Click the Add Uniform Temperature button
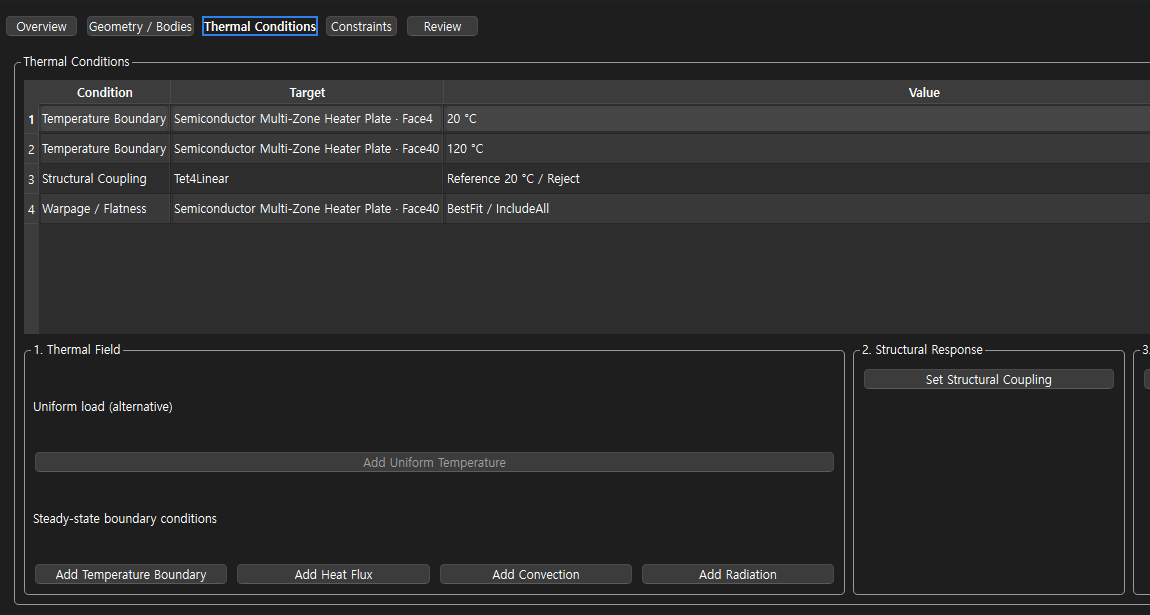 [x=434, y=462]
